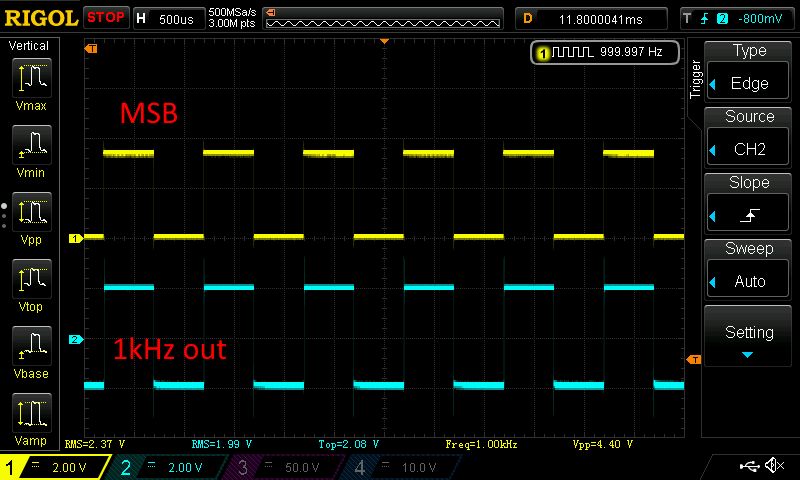Click the RMS=1.99 V measurement
Screen dimensions: 800x480
(221, 444)
